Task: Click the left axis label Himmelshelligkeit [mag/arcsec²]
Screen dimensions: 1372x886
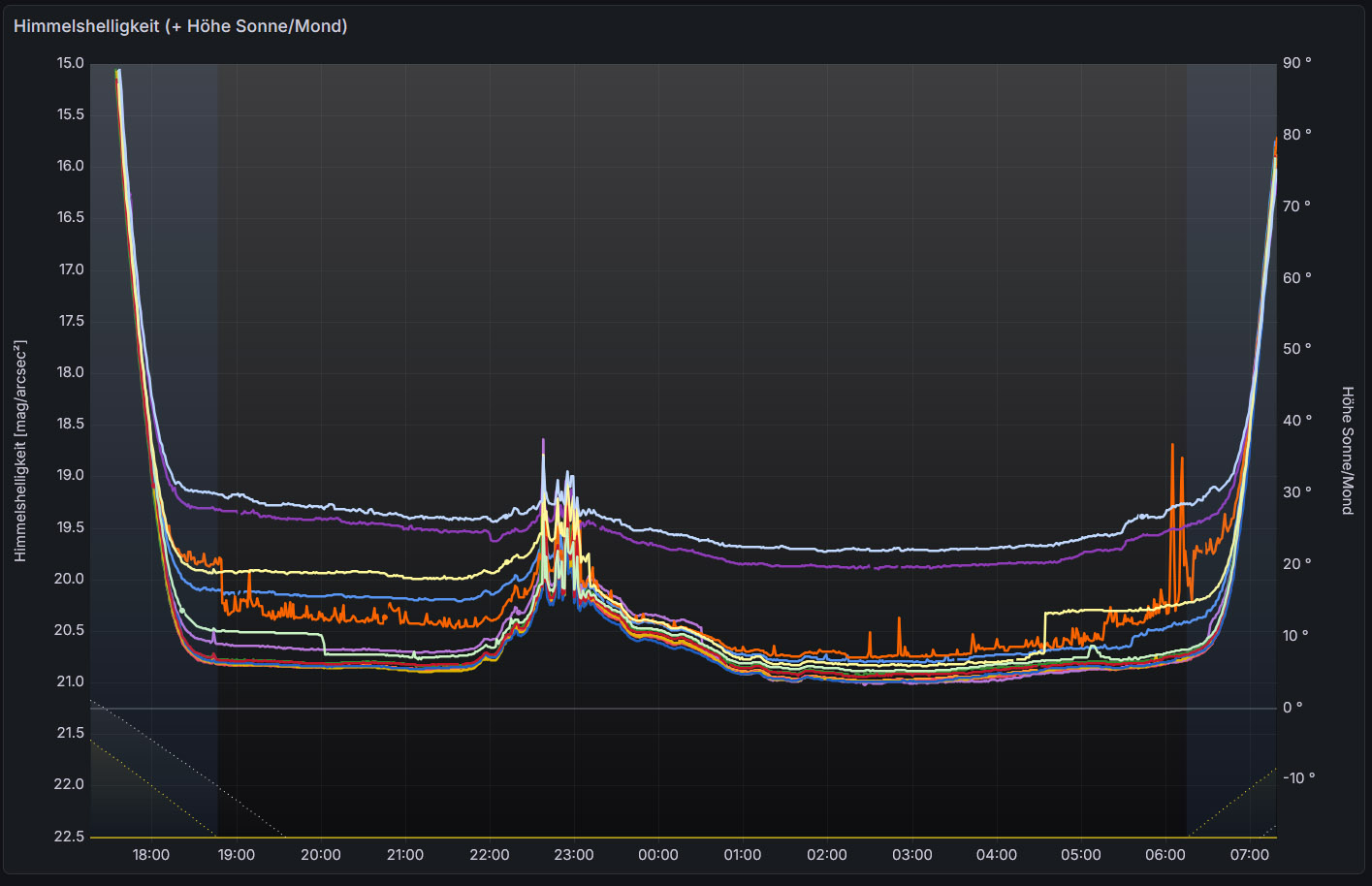Action: [x=20, y=451]
